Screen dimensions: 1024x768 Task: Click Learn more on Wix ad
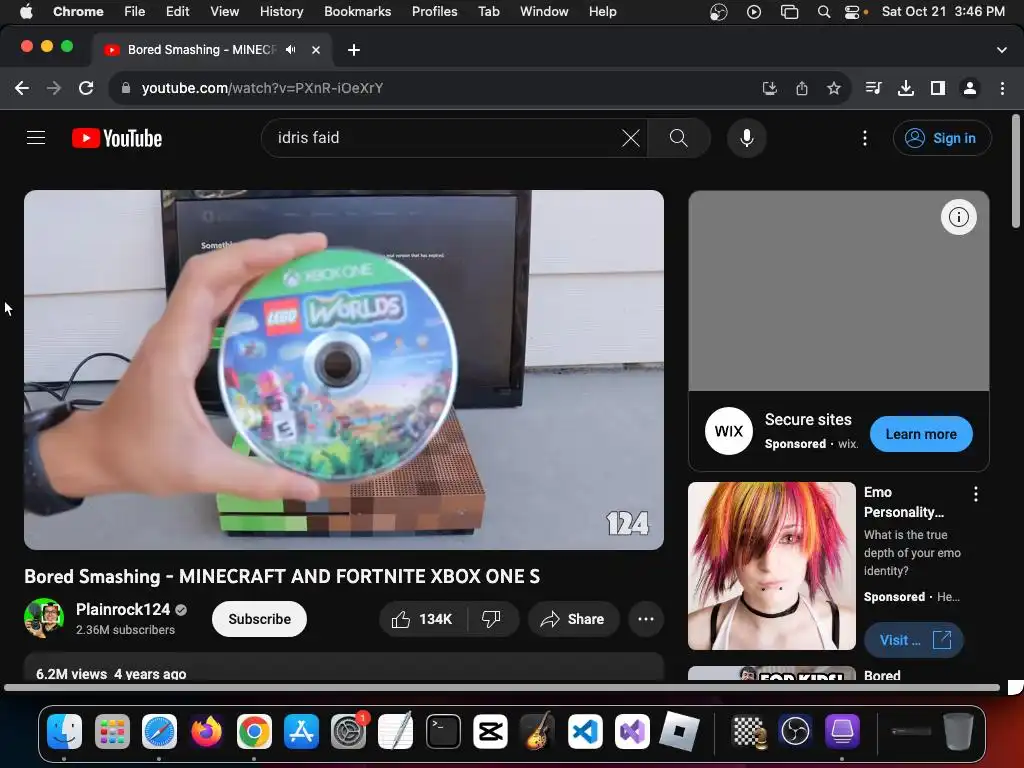point(921,434)
